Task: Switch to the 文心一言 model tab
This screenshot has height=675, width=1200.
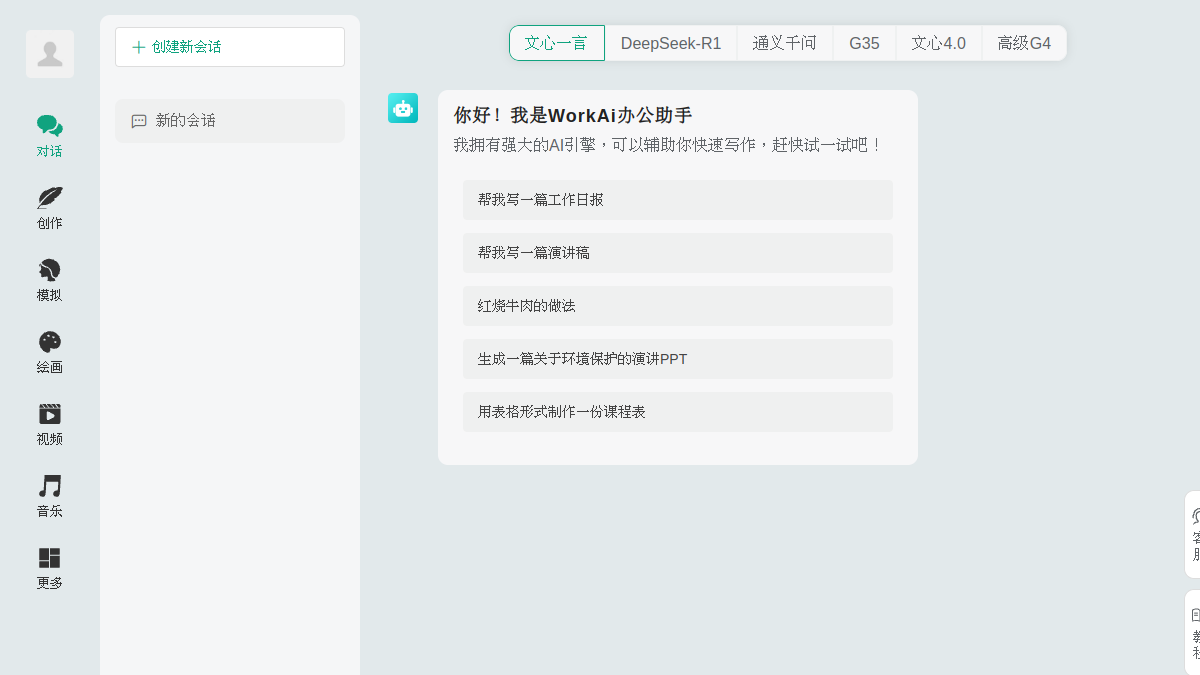Action: tap(557, 43)
